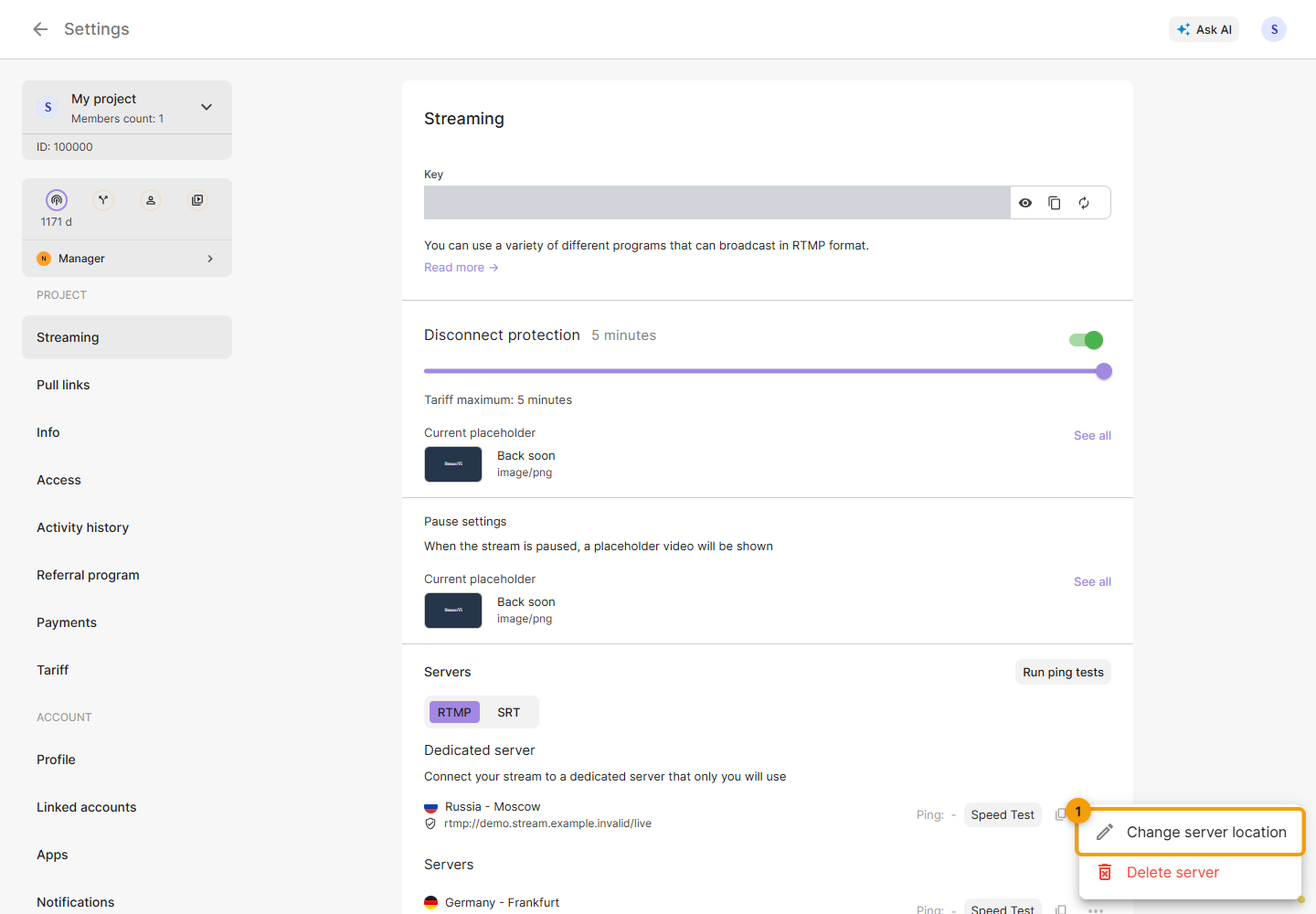
Task: Open disconnect protection Back soon thumbnail
Action: (x=453, y=464)
